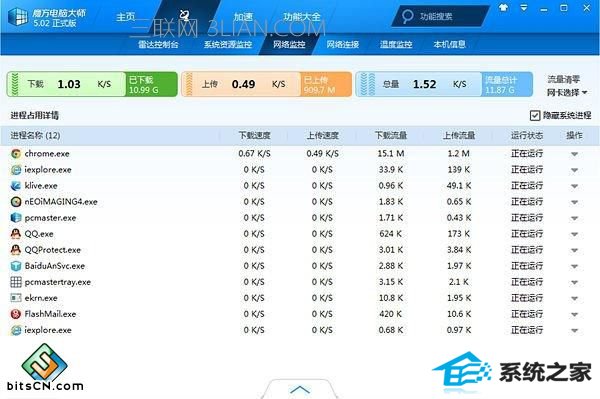
Task: Sort by 上传速度 column header
Action: (323, 135)
